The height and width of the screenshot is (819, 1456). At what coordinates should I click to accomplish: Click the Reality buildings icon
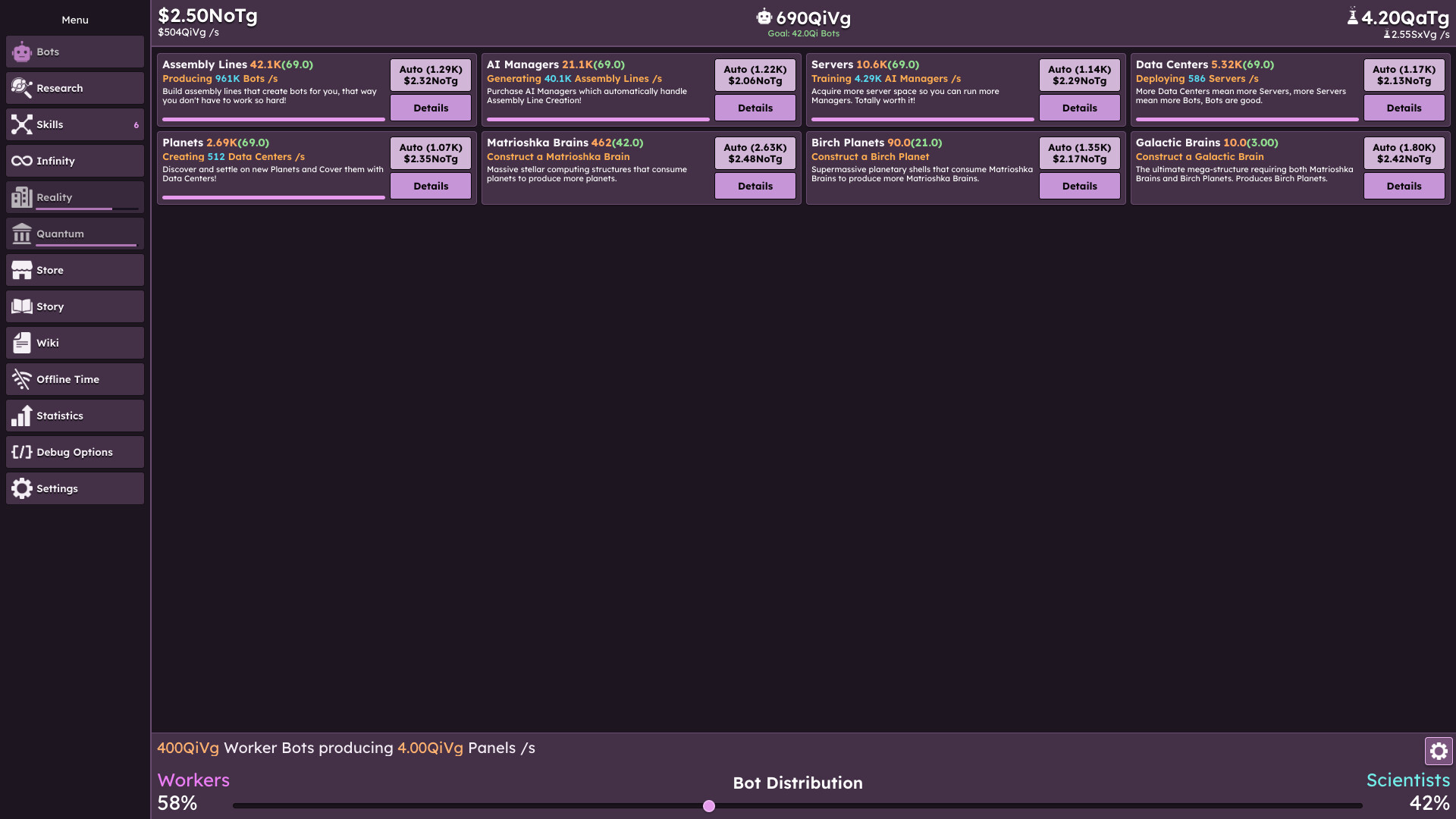22,197
